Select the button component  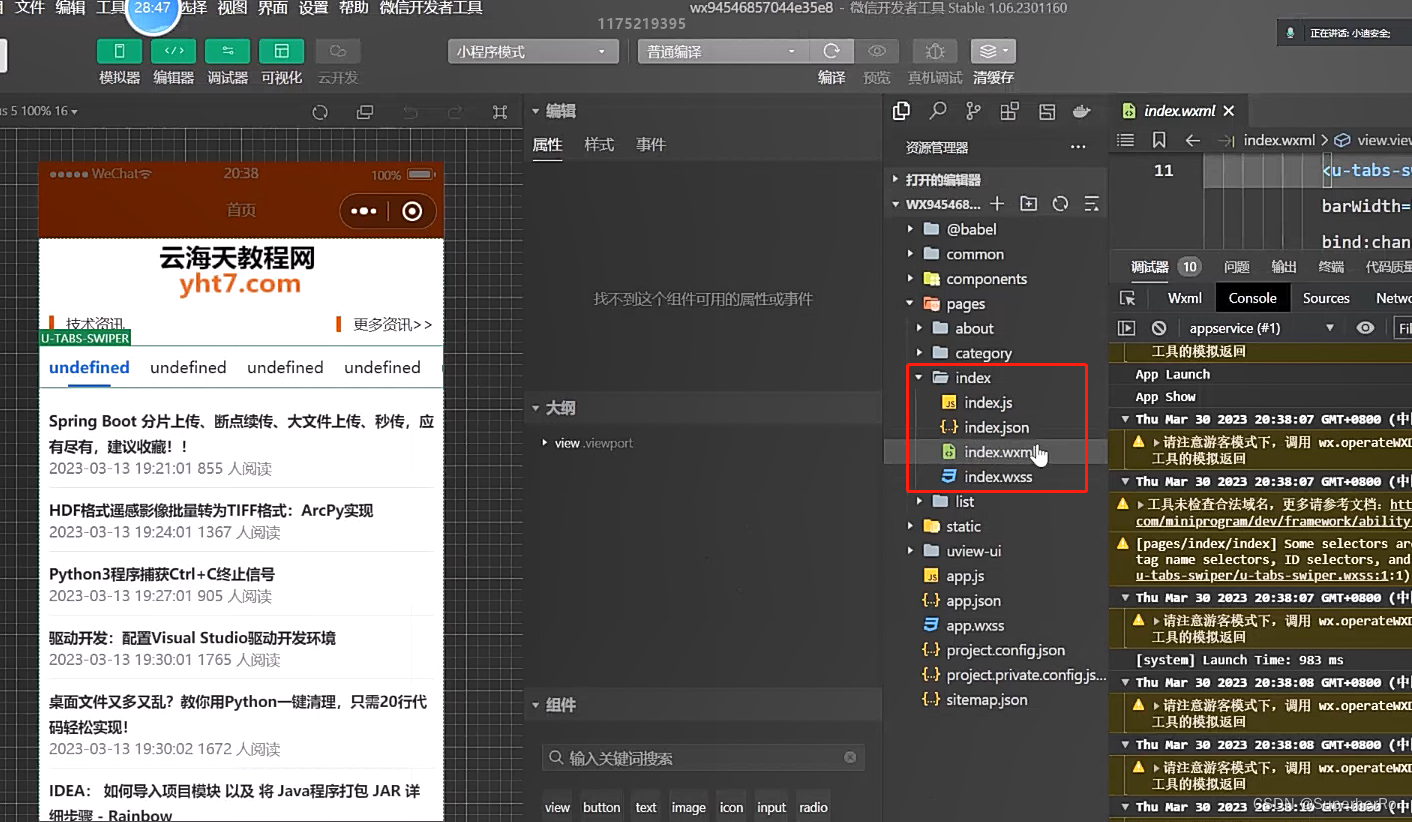pos(602,807)
